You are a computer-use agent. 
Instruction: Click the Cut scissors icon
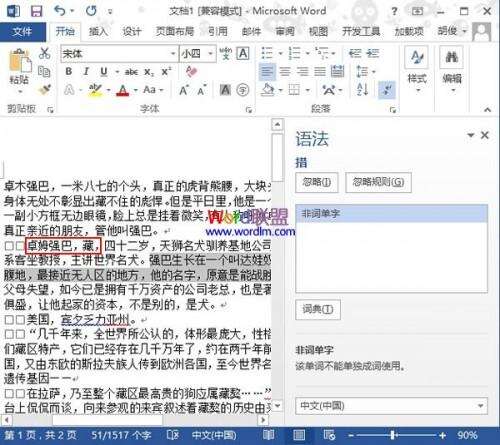point(44,53)
